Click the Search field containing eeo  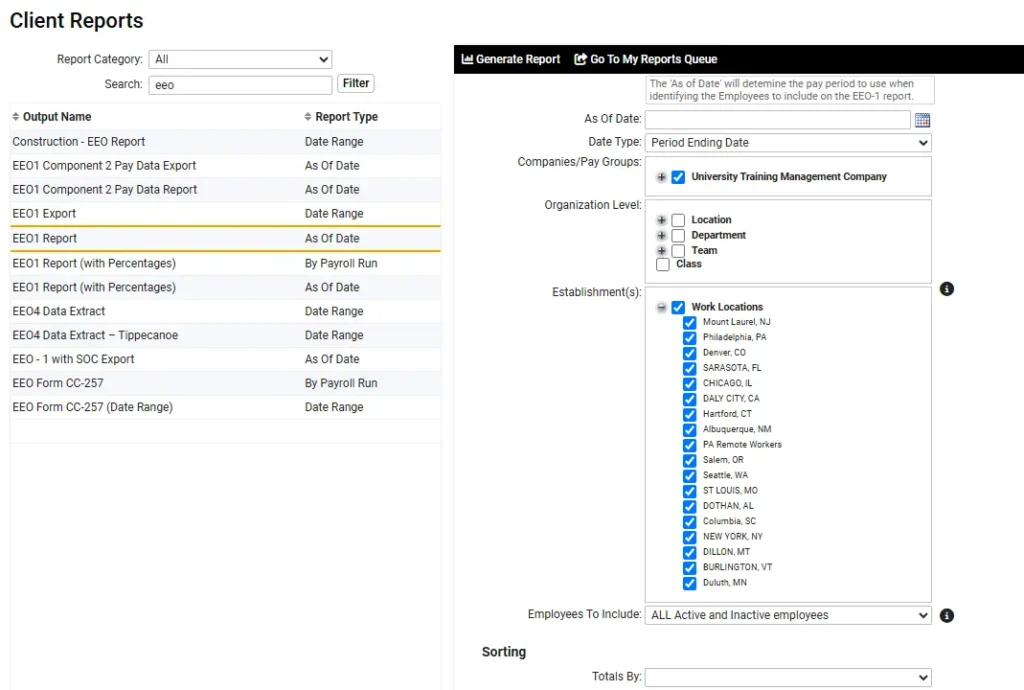coord(240,85)
